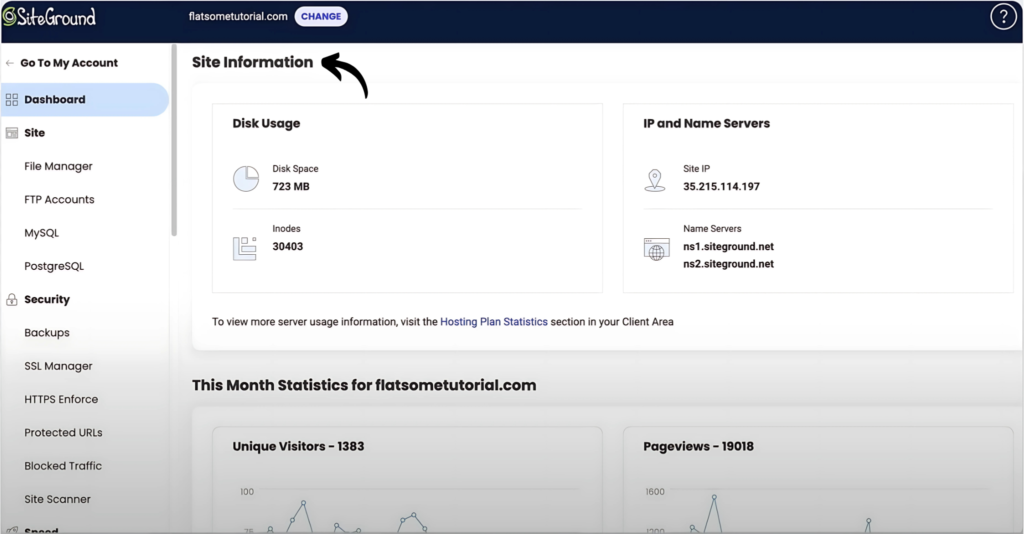Click the sidebar vertical scrollbar
Viewport: 1024px width, 534px height.
click(174, 140)
